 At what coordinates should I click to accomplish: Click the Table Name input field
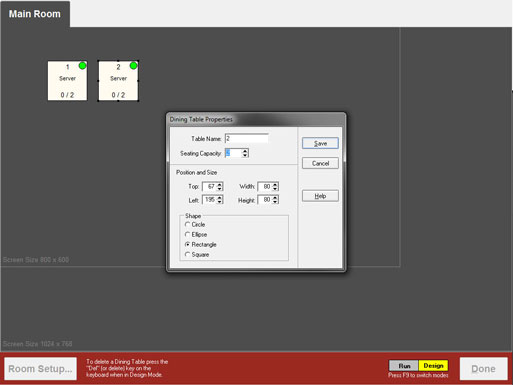247,139
